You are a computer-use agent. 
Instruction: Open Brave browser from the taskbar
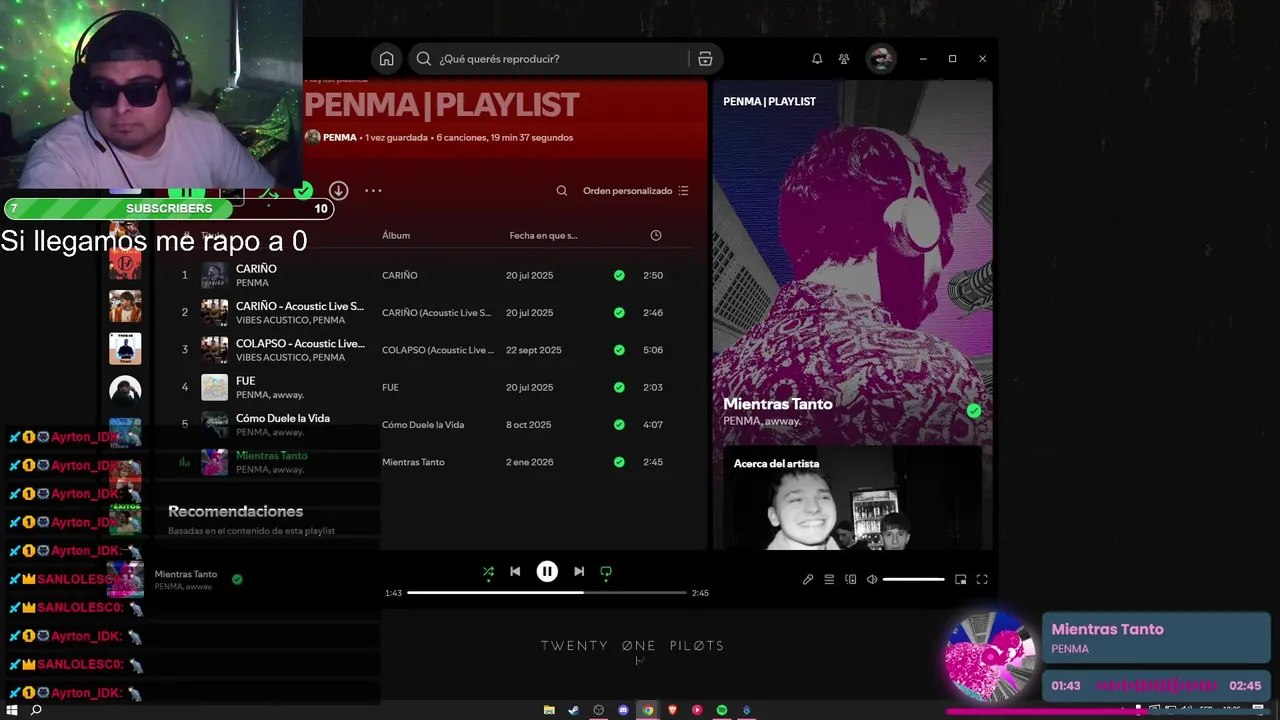pos(672,710)
